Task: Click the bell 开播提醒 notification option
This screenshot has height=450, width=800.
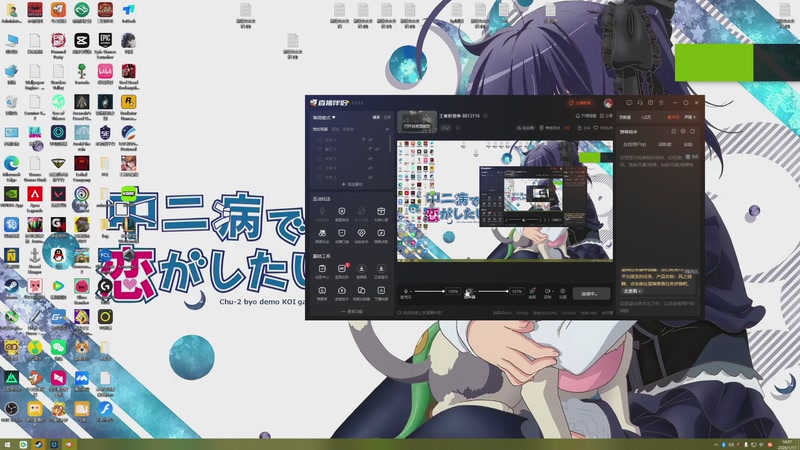Action: coord(586,116)
